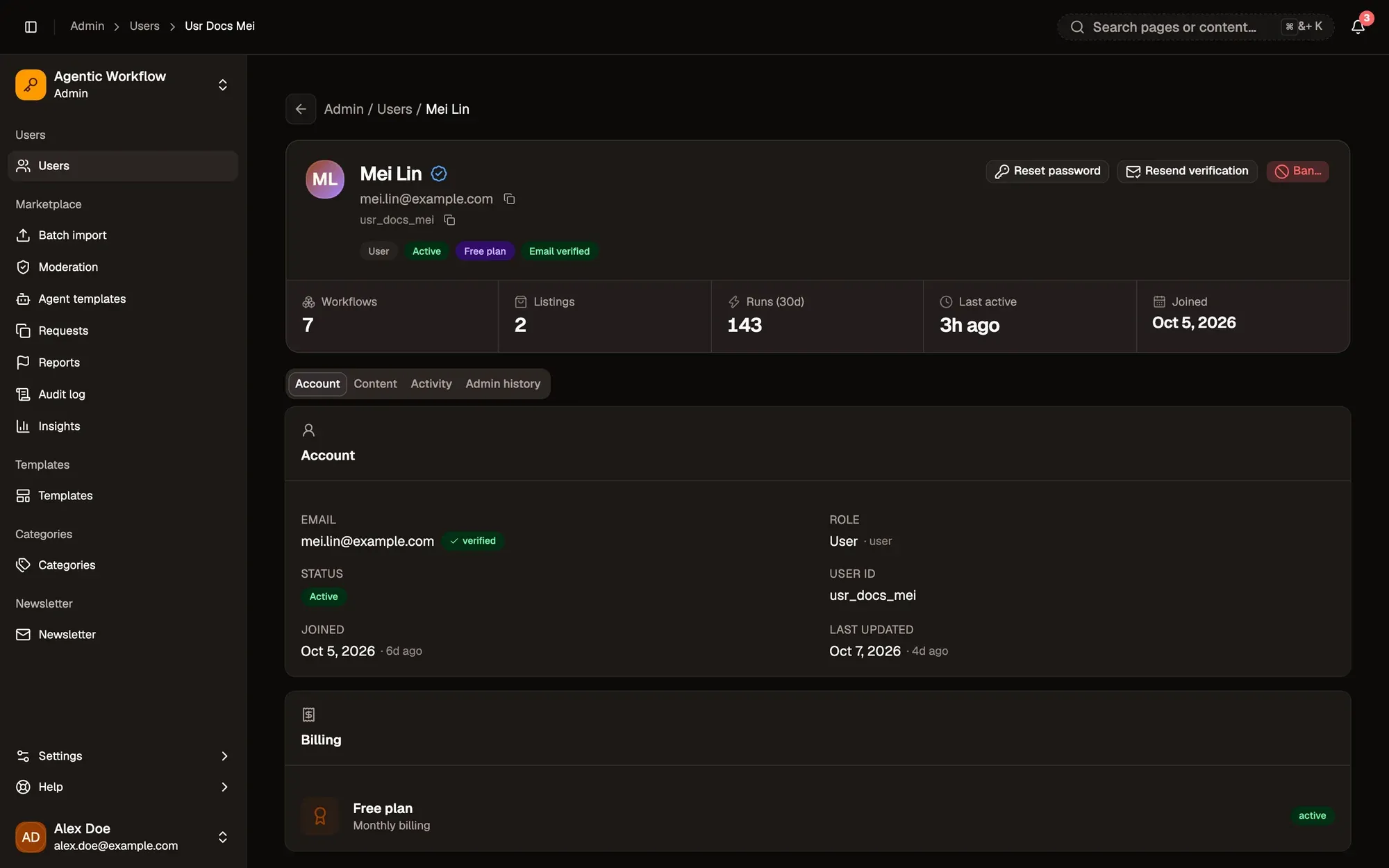Expand the Agentic Workflow workspace switcher

point(123,85)
